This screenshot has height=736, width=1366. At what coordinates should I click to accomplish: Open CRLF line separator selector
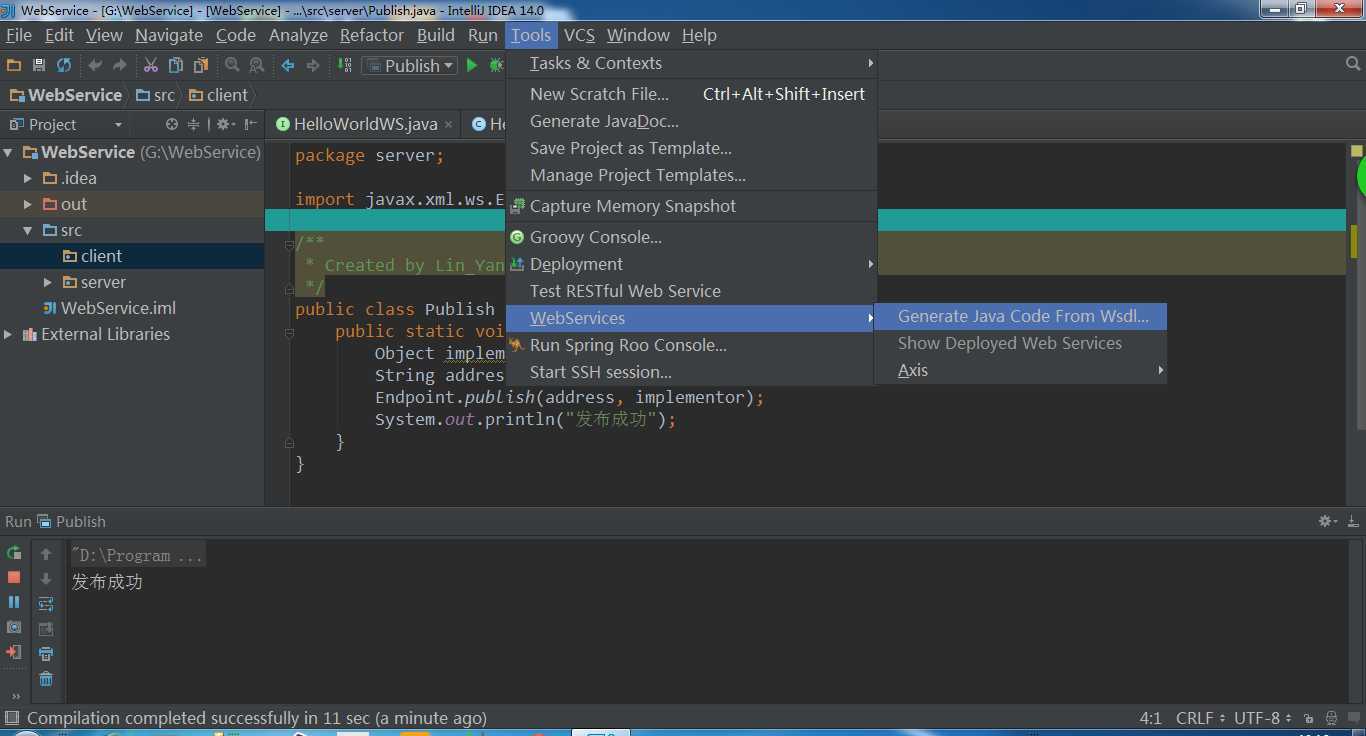(1200, 718)
